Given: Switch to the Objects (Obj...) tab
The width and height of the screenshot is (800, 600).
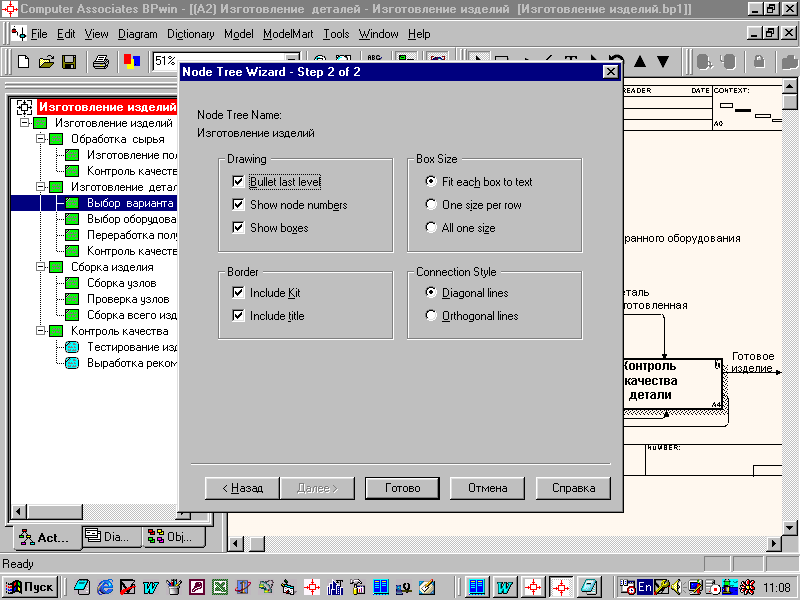Looking at the screenshot, I should (x=174, y=536).
